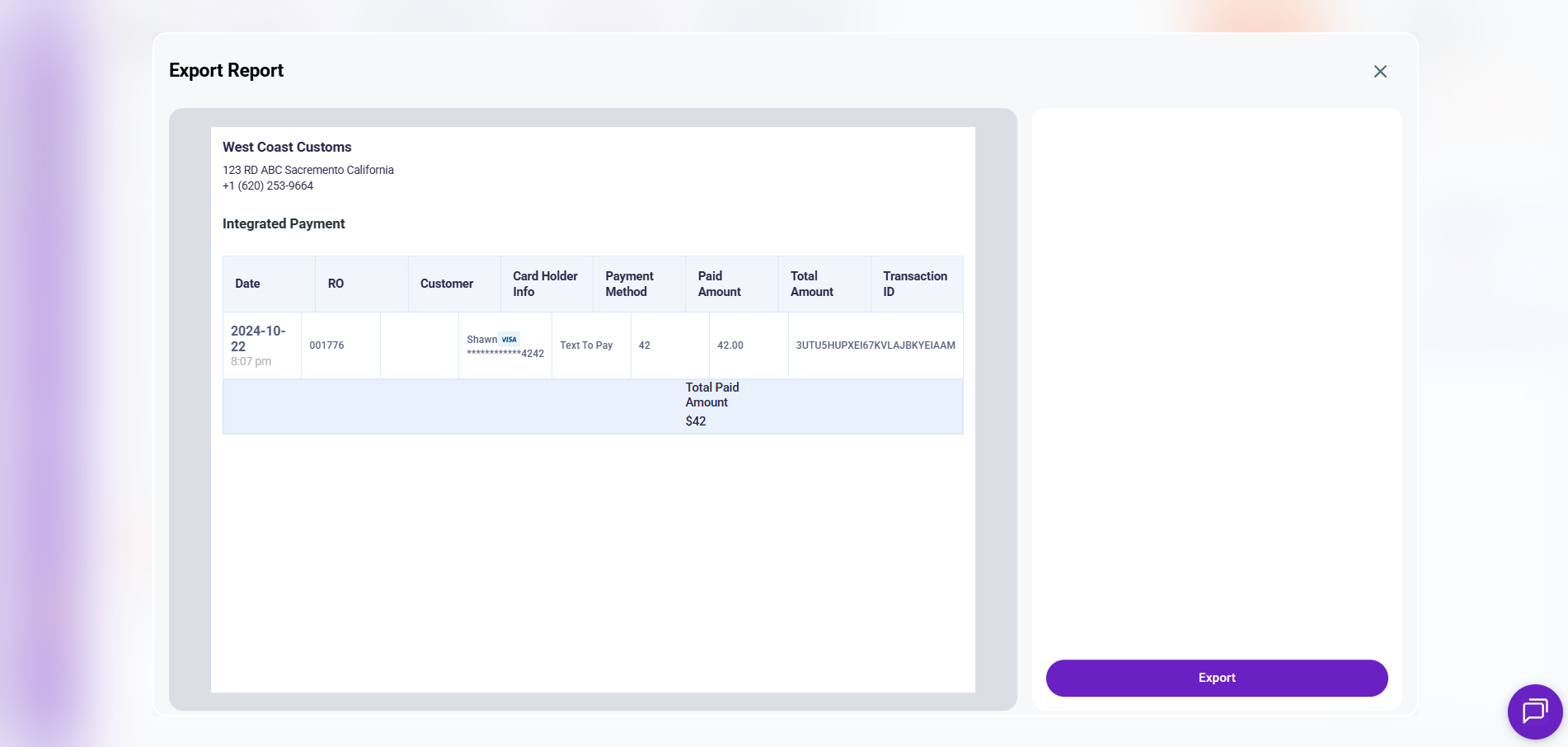
Task: Select the Paid Amount column header
Action: [719, 284]
